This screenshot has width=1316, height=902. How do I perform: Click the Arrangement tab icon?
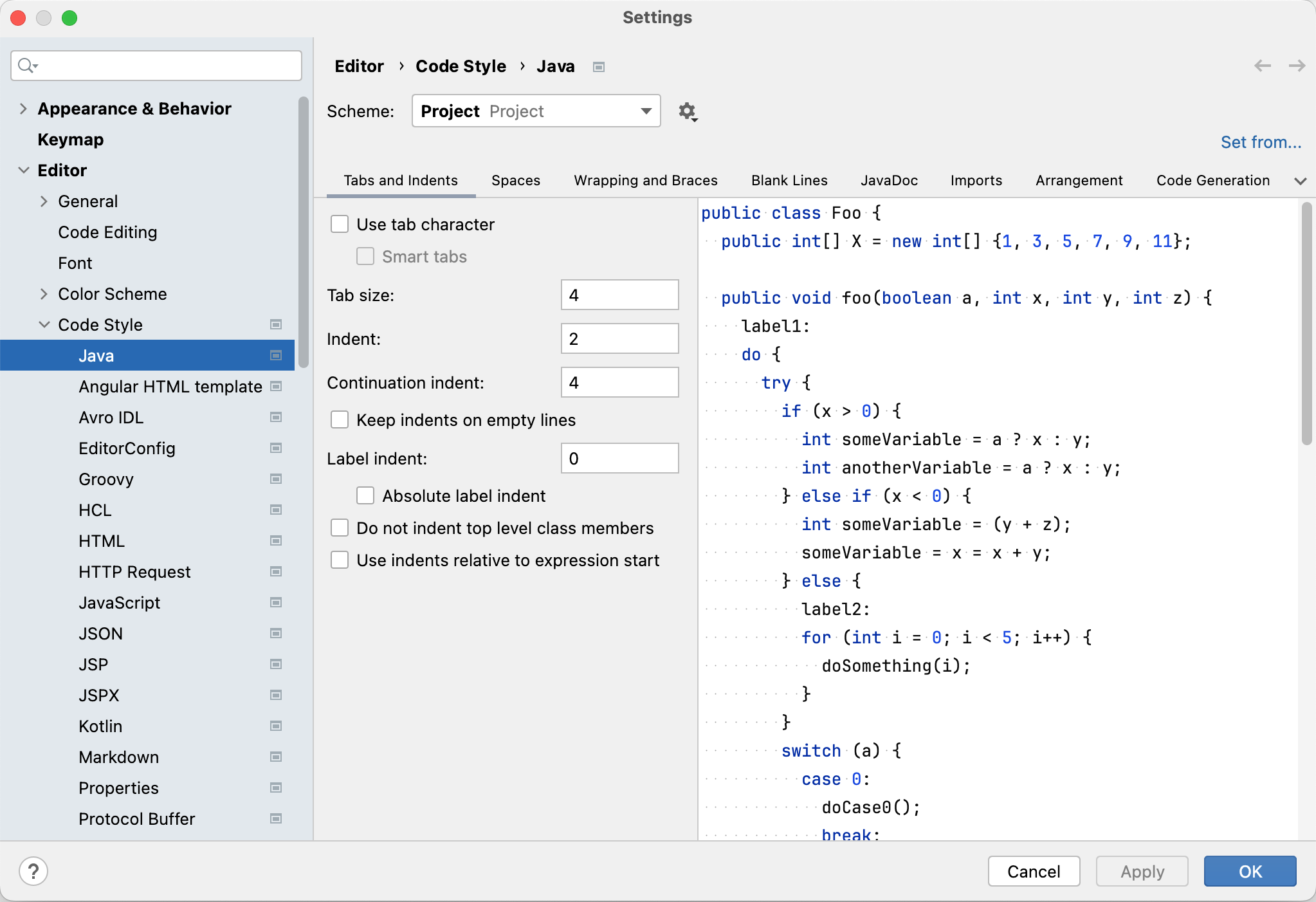(1078, 180)
